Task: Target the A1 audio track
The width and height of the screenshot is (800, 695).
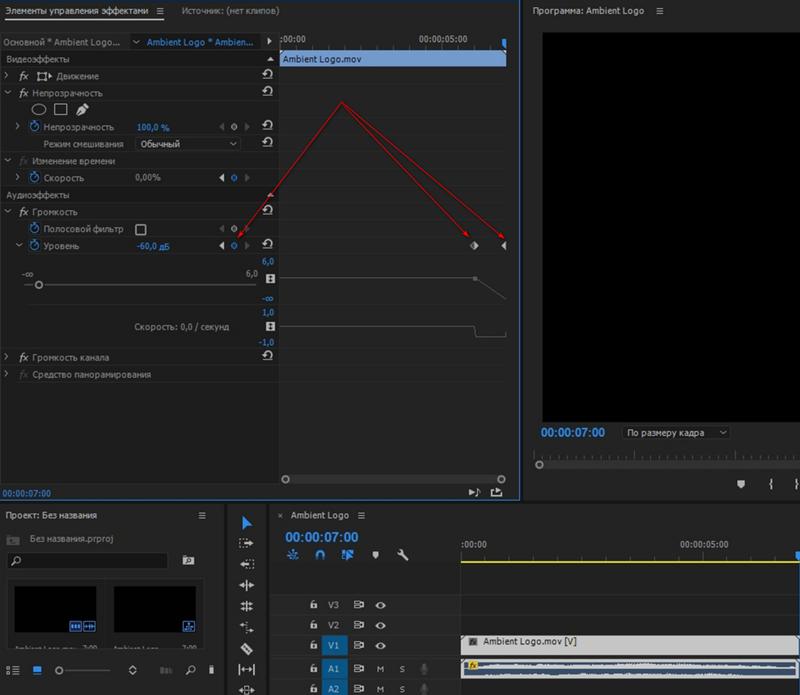Action: pyautogui.click(x=334, y=668)
